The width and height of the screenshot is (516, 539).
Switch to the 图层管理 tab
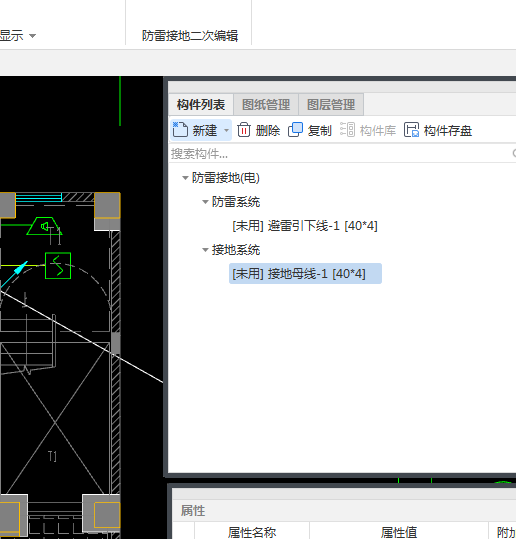[x=331, y=104]
